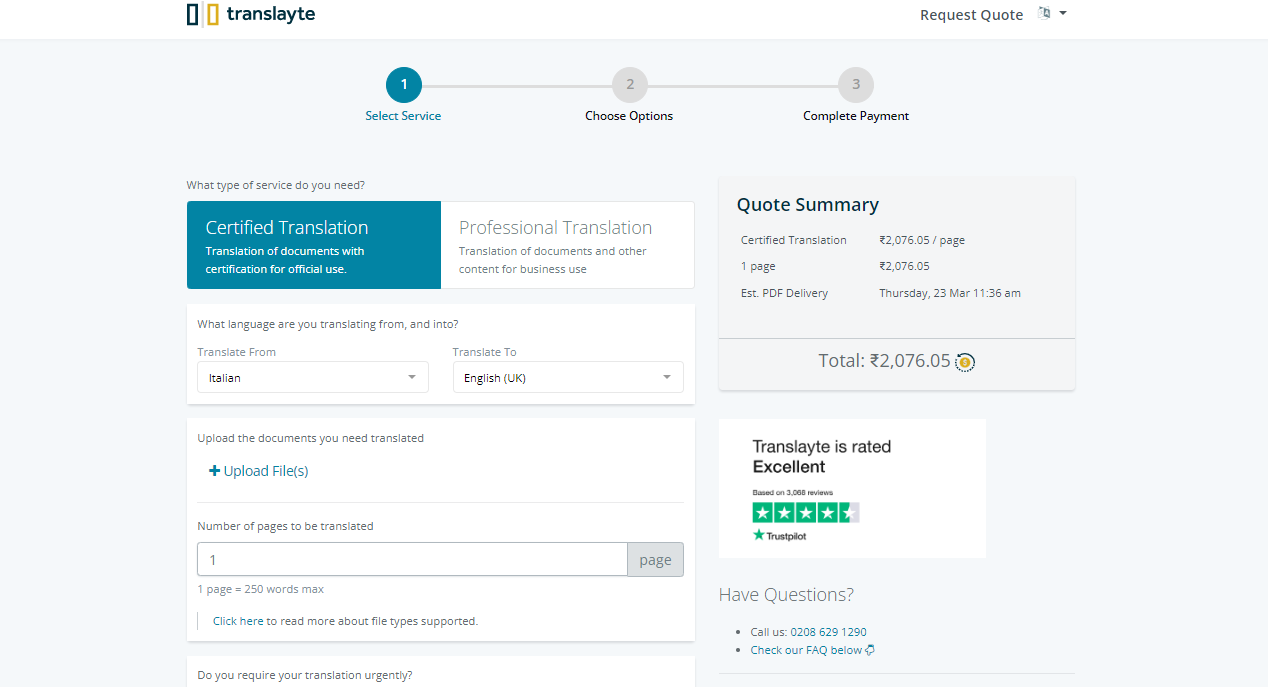Click the page unit addon label
This screenshot has width=1268, height=687.
pyautogui.click(x=655, y=560)
